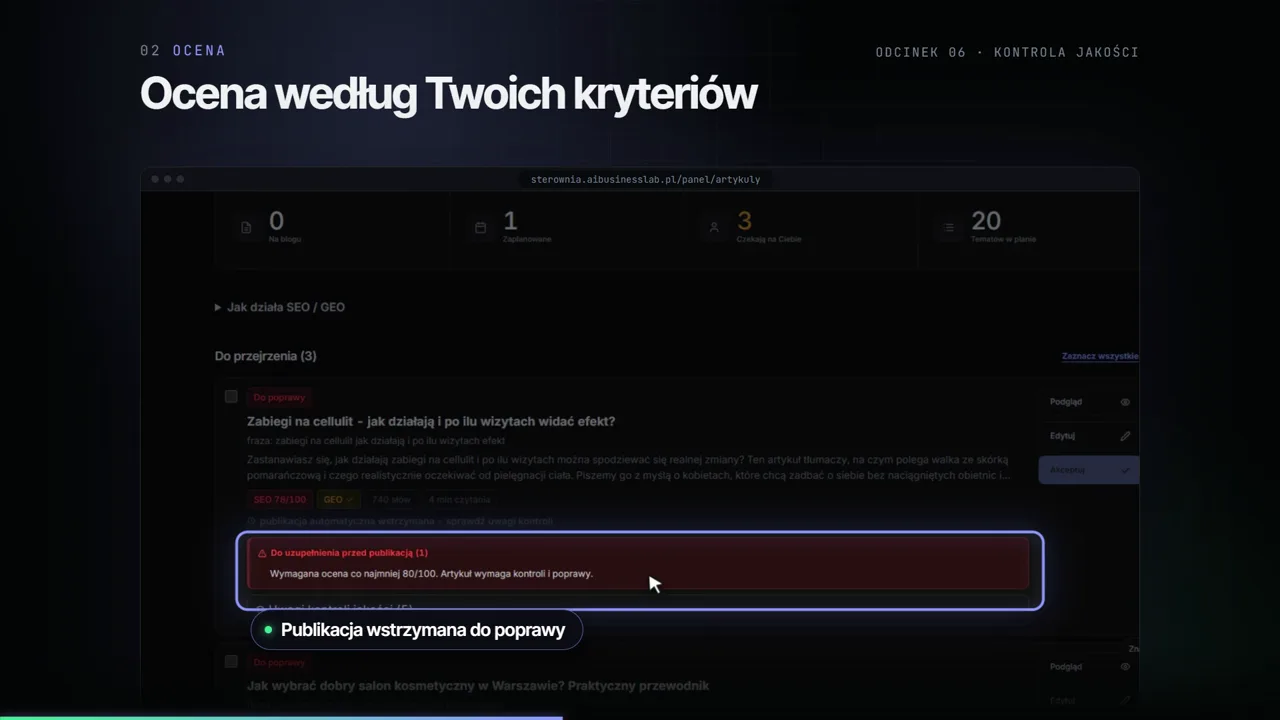Screen dimensions: 1280x720
Task: Click the warning triangle in the red alert box
Action: (262, 553)
